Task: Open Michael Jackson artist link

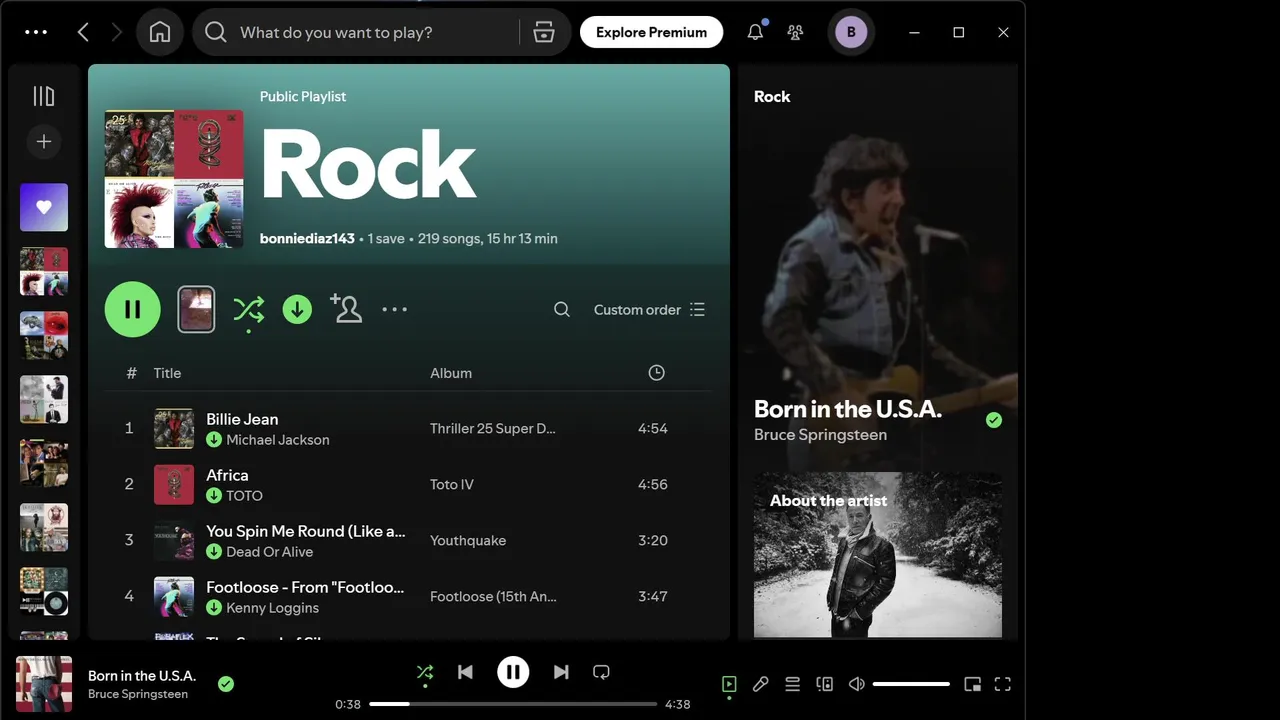Action: click(278, 440)
